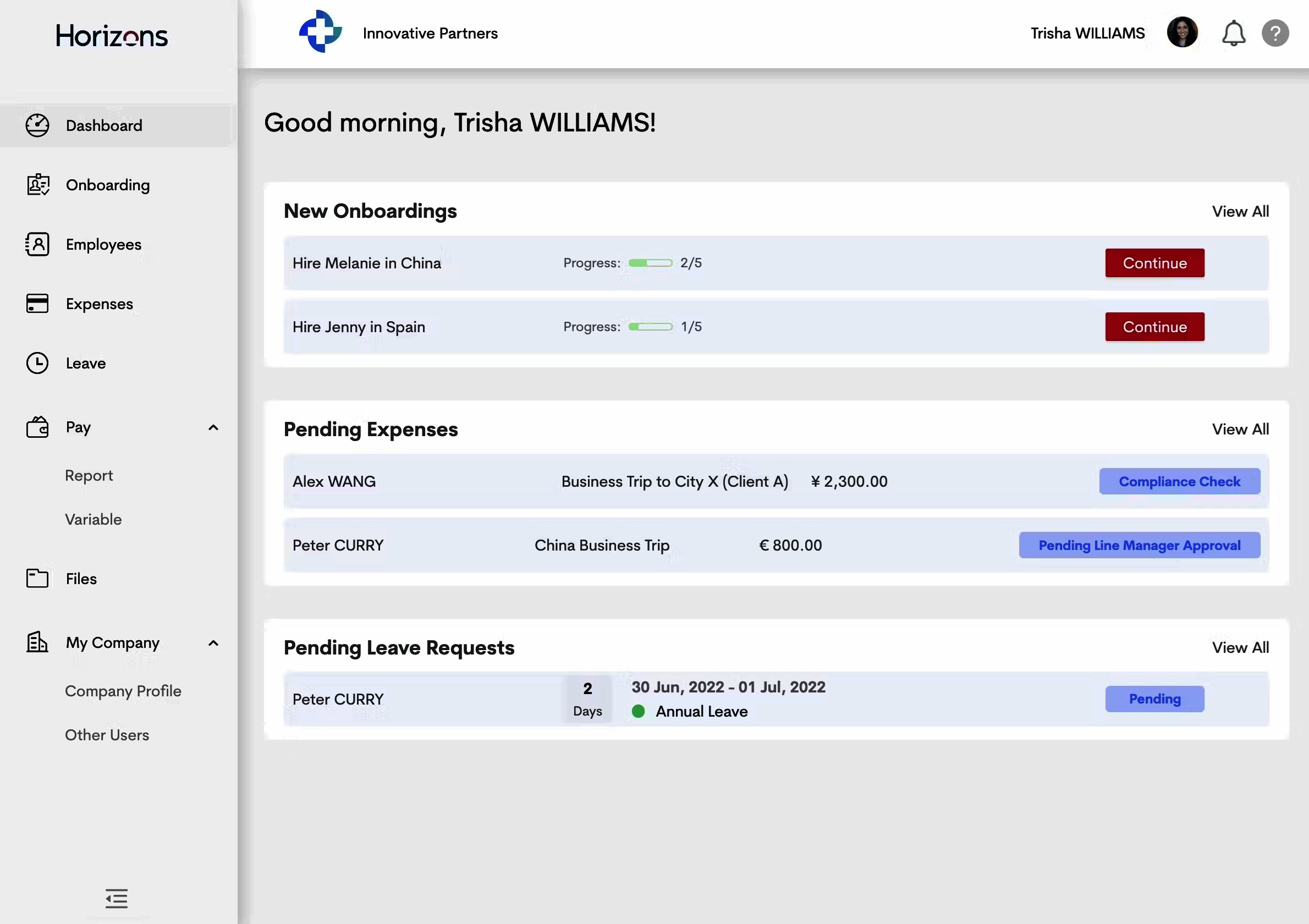Open Leave via the clock icon
The image size is (1309, 924).
point(37,363)
